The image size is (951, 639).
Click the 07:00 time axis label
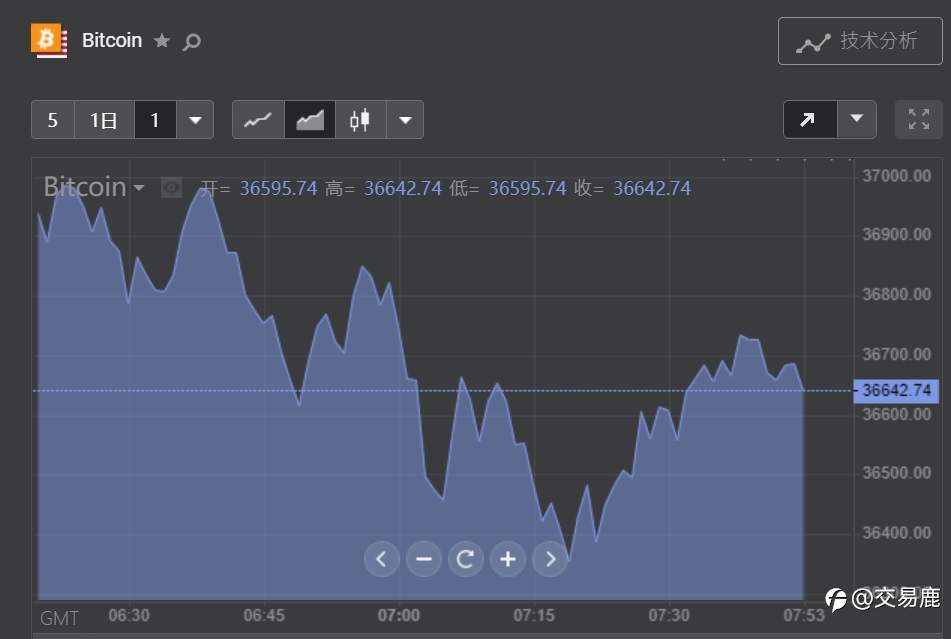pos(398,616)
